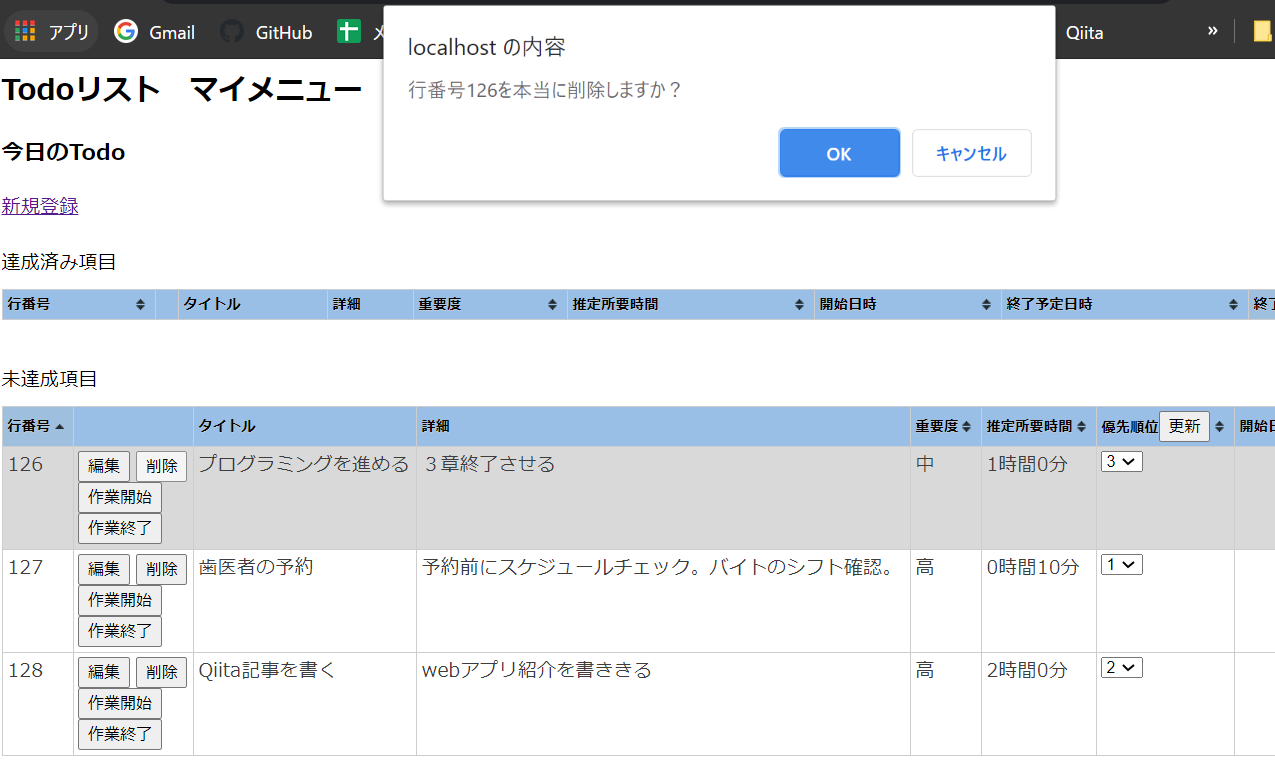Click 作業終了 for row 127
This screenshot has width=1275, height=768.
tap(120, 631)
